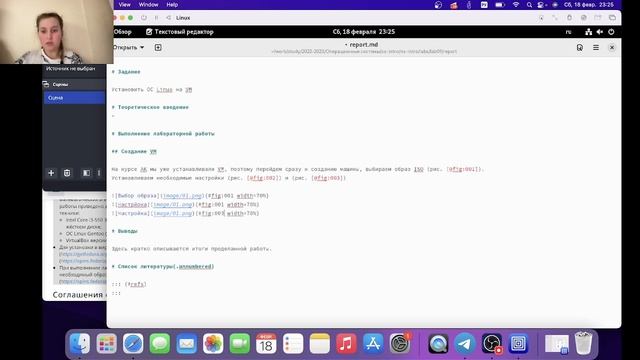Click the Теоретическое введение heading line
Screen dimensions: 640x360
coord(150,107)
